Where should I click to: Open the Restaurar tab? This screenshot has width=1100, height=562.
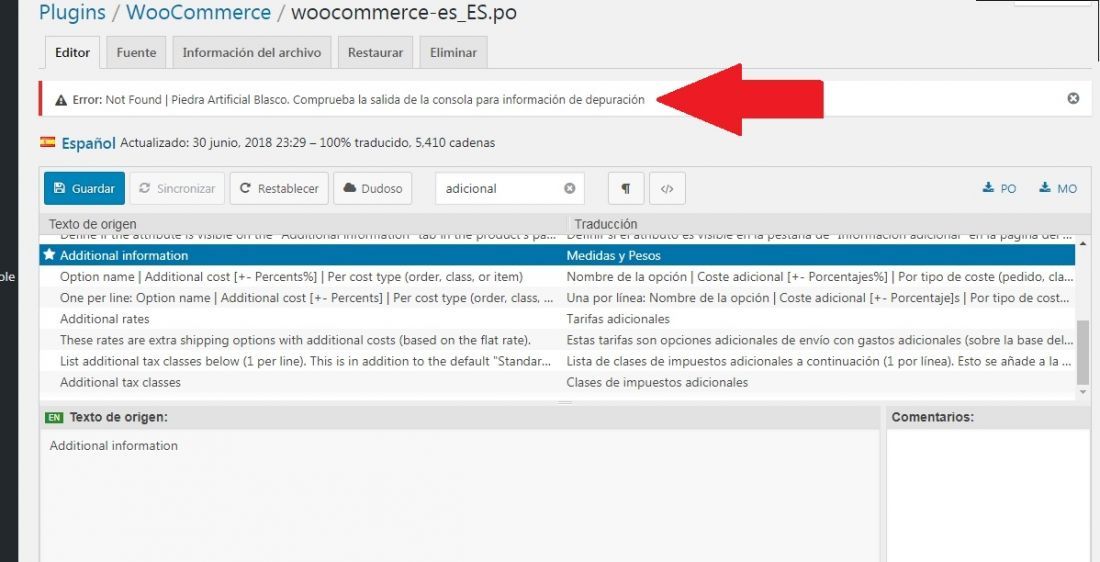[x=375, y=53]
